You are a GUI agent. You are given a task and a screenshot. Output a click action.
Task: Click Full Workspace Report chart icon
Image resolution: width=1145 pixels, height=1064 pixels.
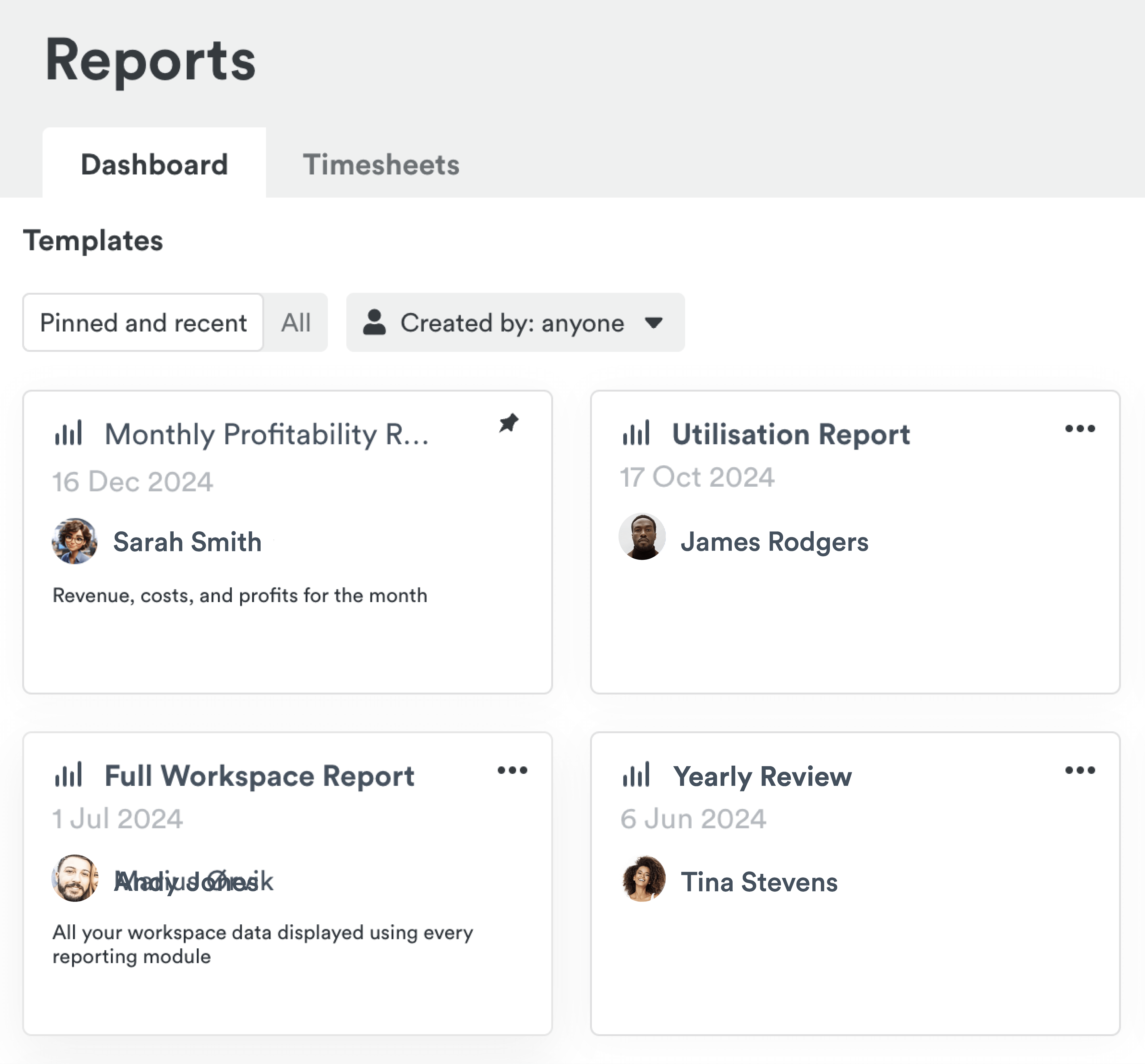(x=69, y=774)
